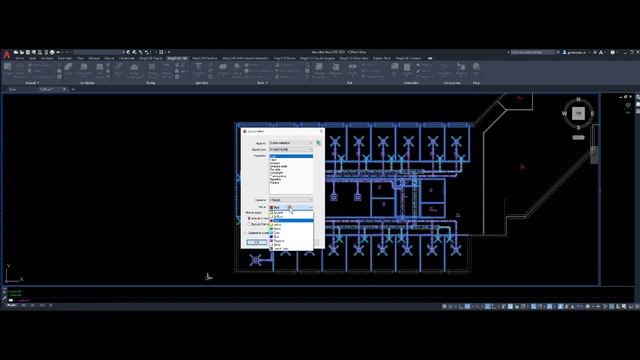Screen dimensions: 640x360
Task: Open the Insert ribbon tab
Action: (x=32, y=58)
